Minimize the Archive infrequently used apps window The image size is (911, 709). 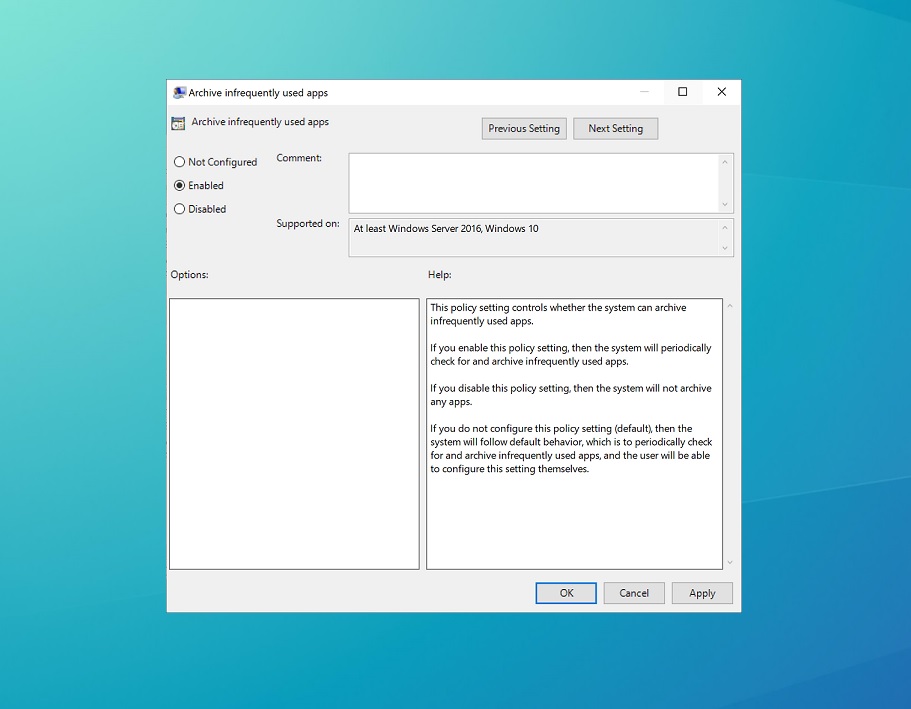(x=644, y=92)
